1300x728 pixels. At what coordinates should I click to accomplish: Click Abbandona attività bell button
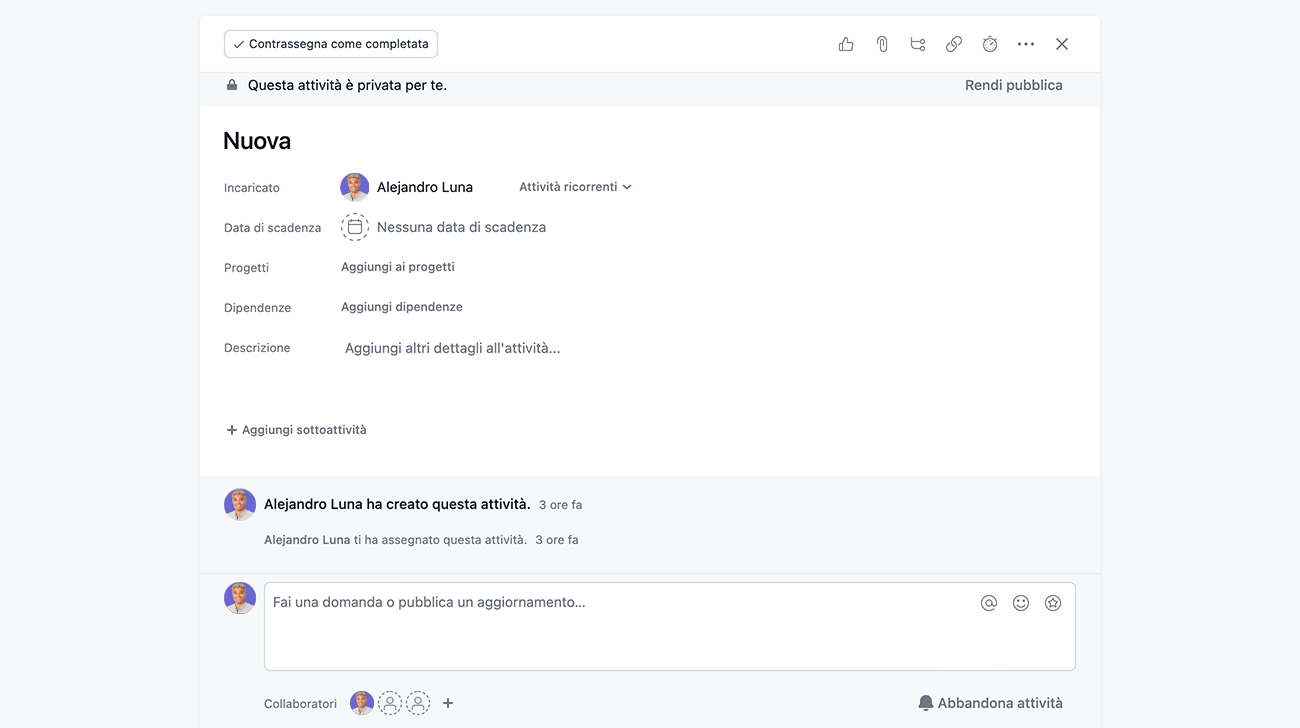click(x=990, y=703)
